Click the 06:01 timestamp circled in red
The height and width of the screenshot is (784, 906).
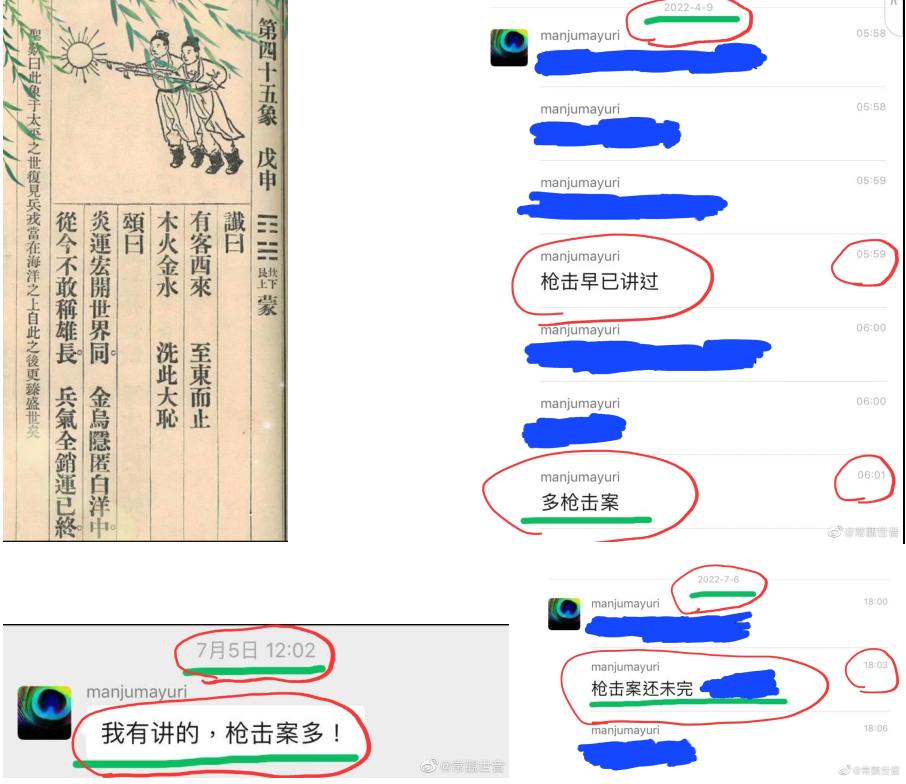click(x=871, y=475)
